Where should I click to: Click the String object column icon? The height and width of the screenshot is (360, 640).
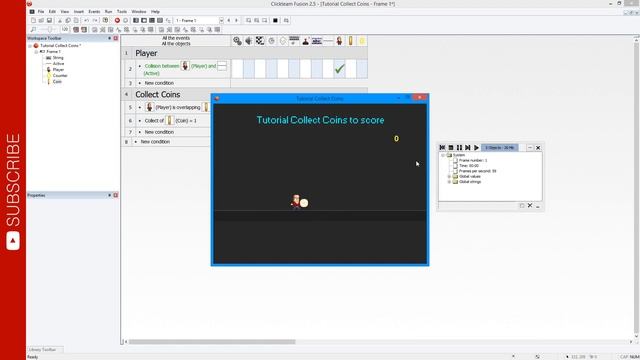317,40
